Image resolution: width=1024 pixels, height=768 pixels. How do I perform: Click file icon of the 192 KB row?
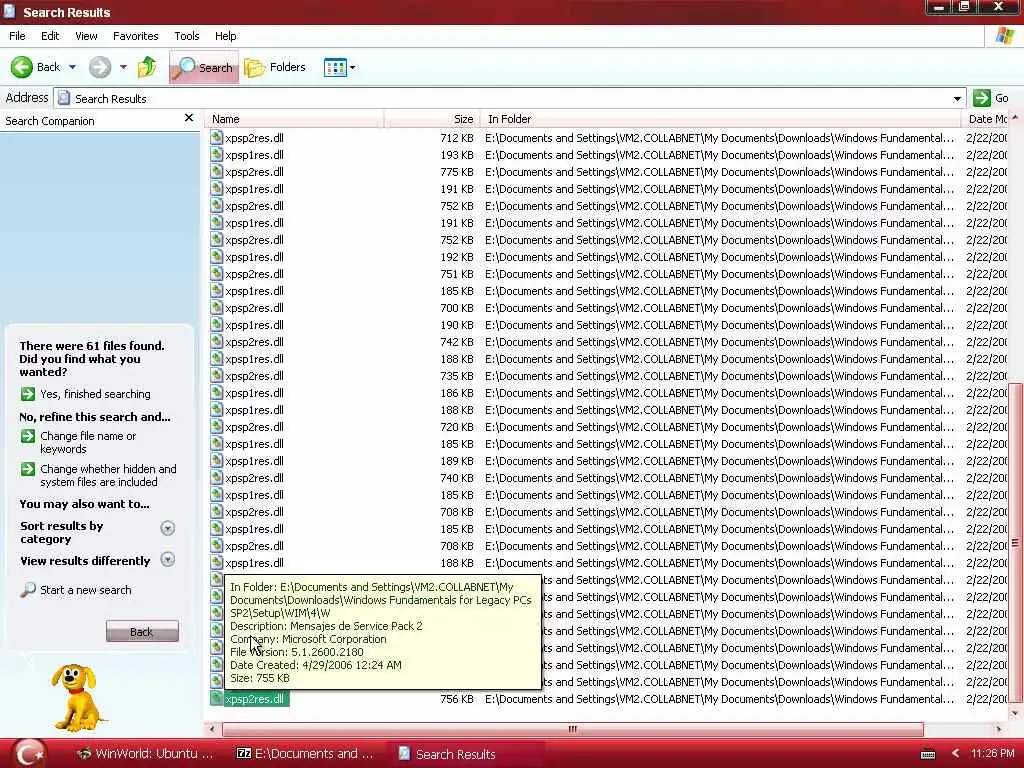point(217,256)
